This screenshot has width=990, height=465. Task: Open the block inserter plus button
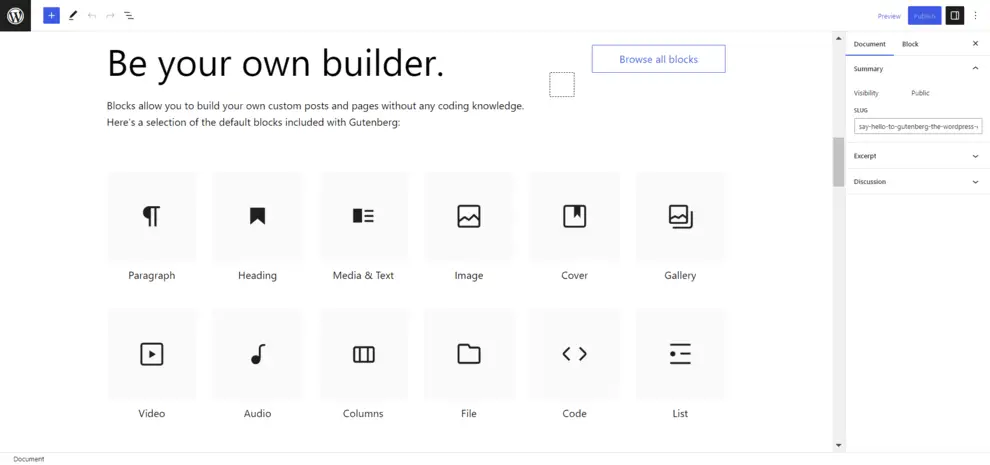click(52, 16)
